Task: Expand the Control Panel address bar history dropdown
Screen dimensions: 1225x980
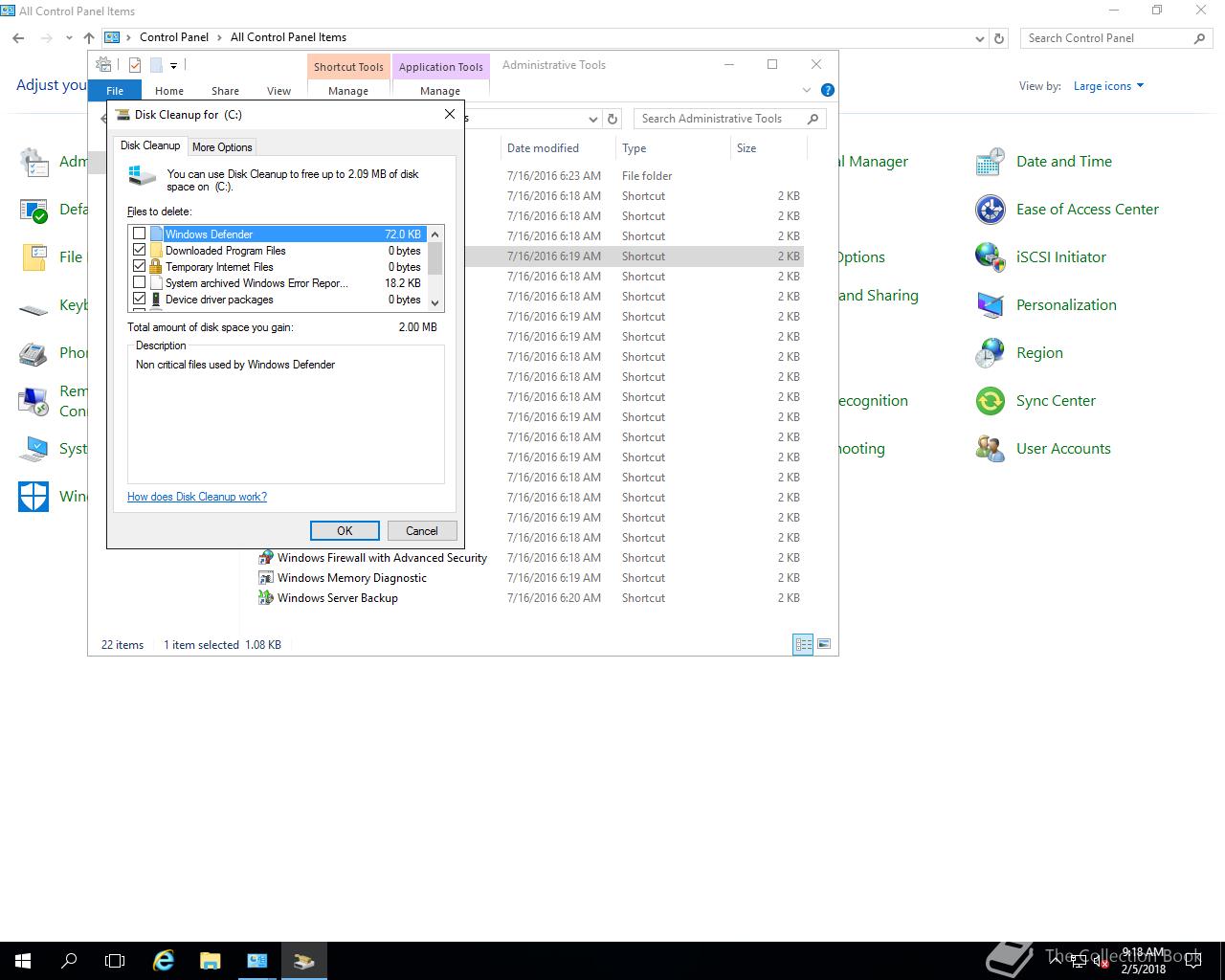Action: coord(980,38)
